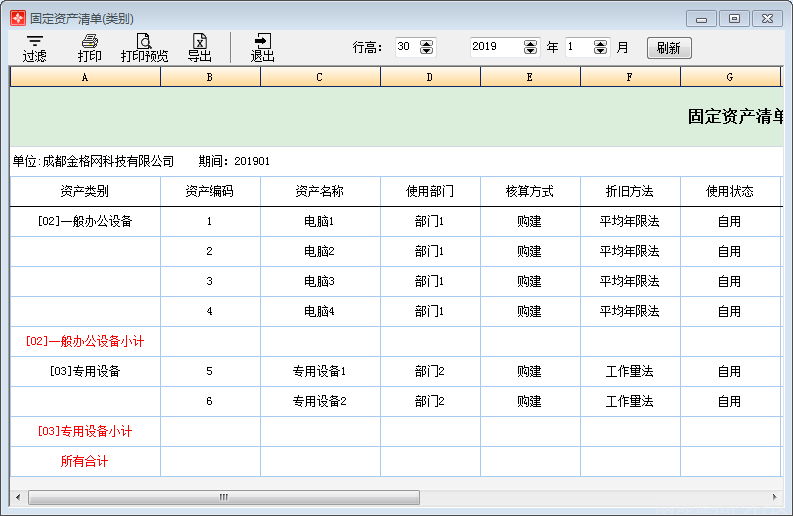
Task: Click the [02]一般办公设备小计 subtotal row
Action: (85, 342)
